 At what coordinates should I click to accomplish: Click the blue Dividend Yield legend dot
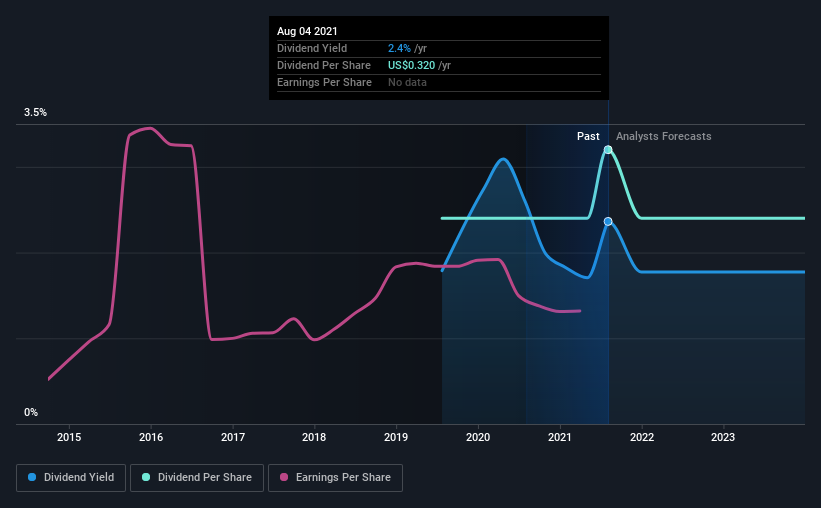click(32, 477)
